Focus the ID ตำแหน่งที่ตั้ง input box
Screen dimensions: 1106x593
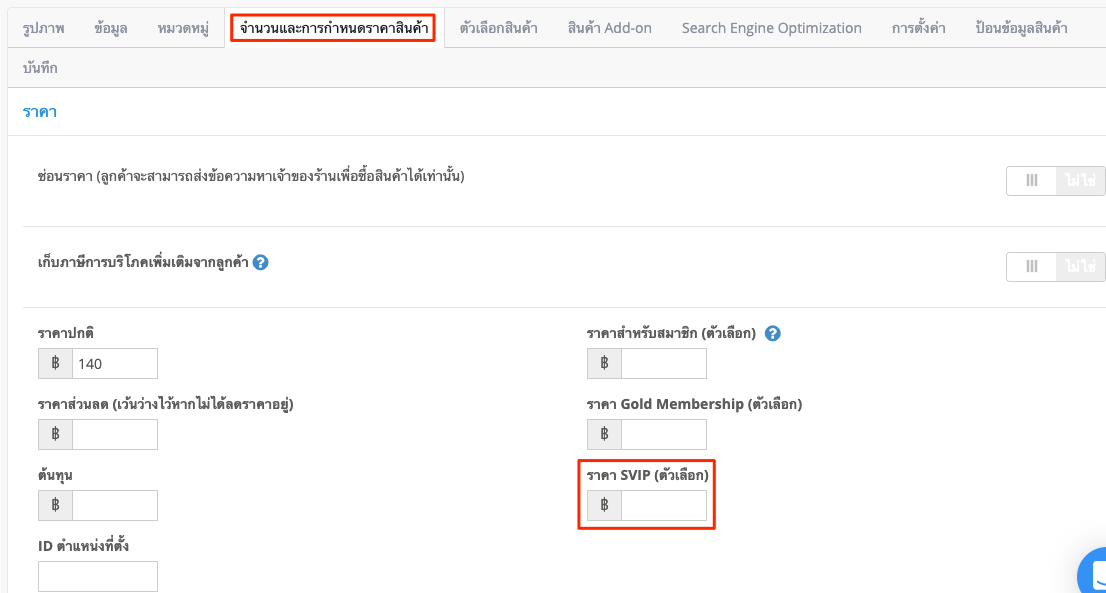pyautogui.click(x=98, y=576)
